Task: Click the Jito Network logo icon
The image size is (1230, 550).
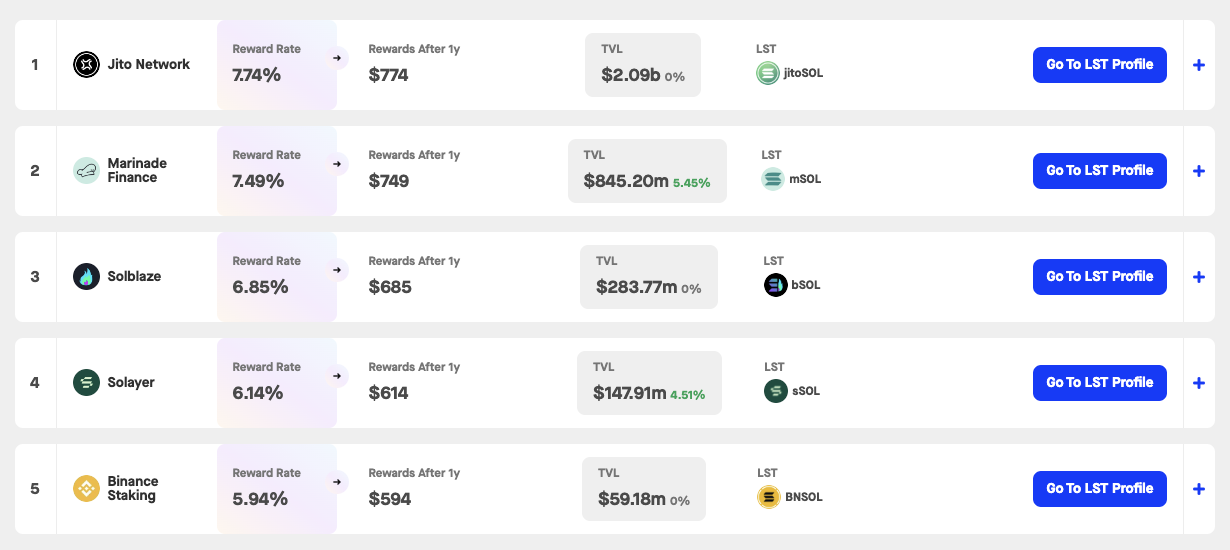Action: point(87,65)
